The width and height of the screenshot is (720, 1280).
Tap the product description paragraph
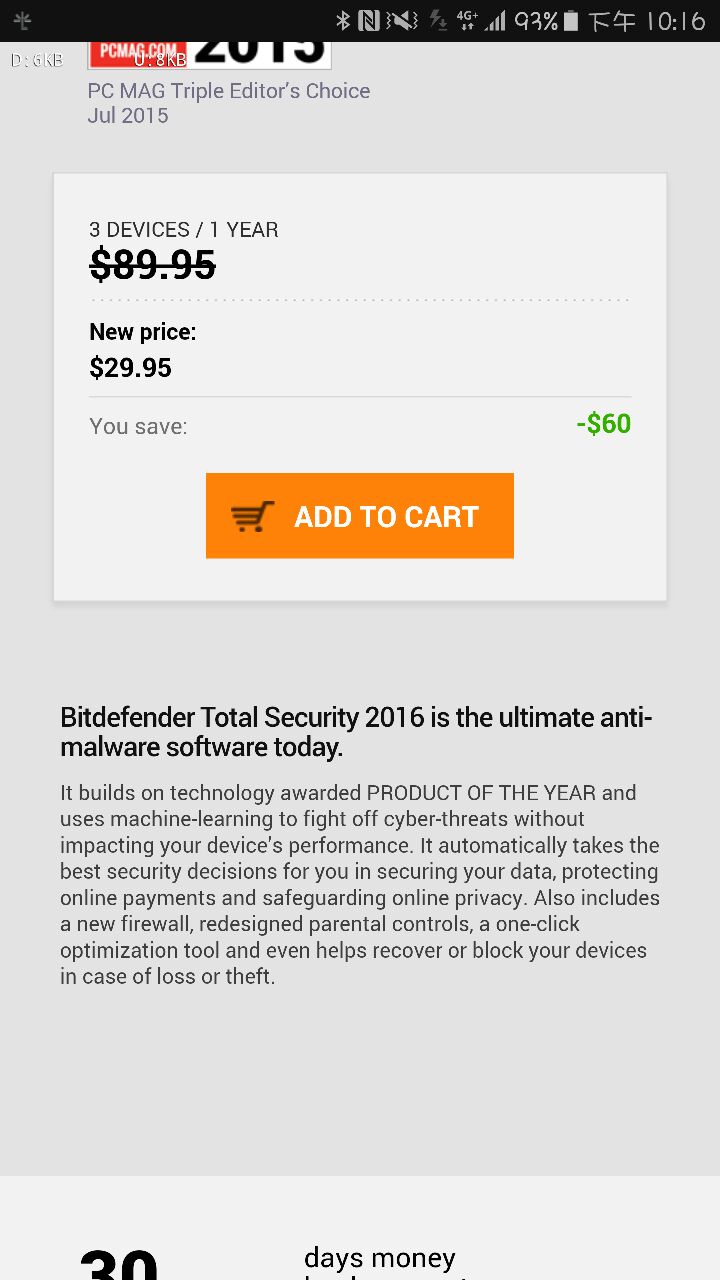tap(358, 884)
